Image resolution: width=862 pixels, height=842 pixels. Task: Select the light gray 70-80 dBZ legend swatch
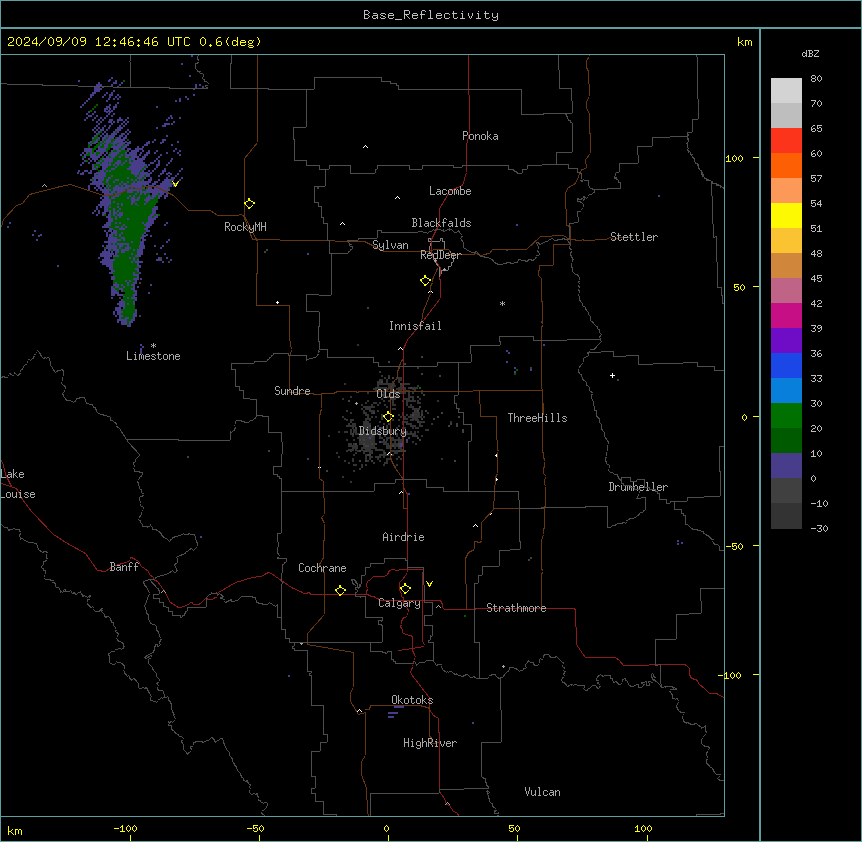[x=786, y=91]
